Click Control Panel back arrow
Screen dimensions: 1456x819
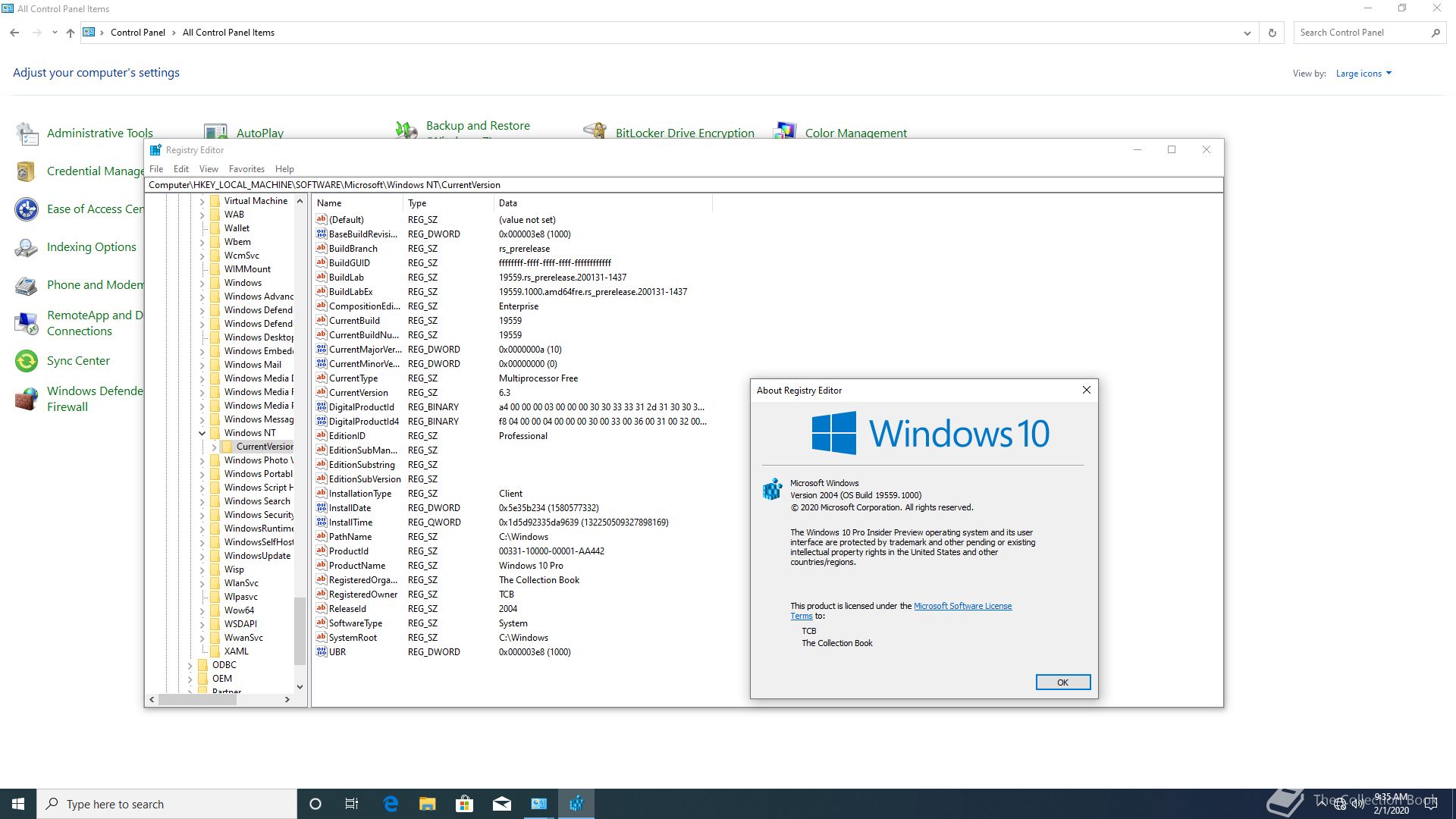pyautogui.click(x=14, y=33)
